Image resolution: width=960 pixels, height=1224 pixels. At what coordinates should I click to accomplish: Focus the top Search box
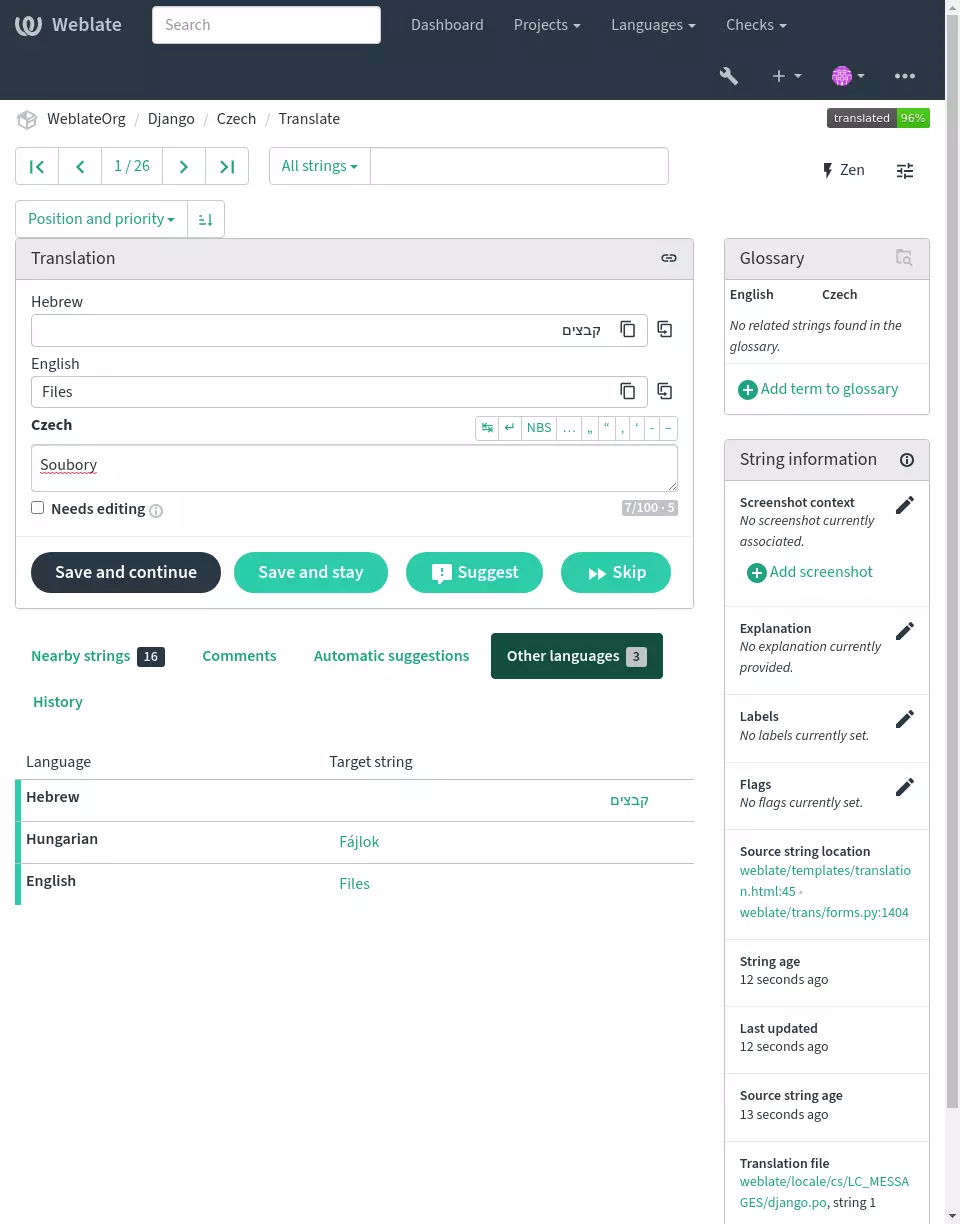pos(266,25)
